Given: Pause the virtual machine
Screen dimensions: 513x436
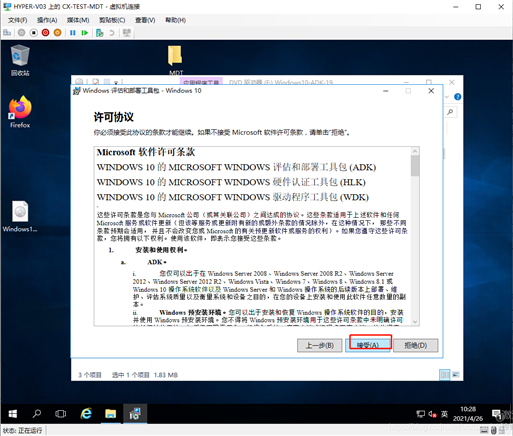Looking at the screenshot, I should [73, 33].
